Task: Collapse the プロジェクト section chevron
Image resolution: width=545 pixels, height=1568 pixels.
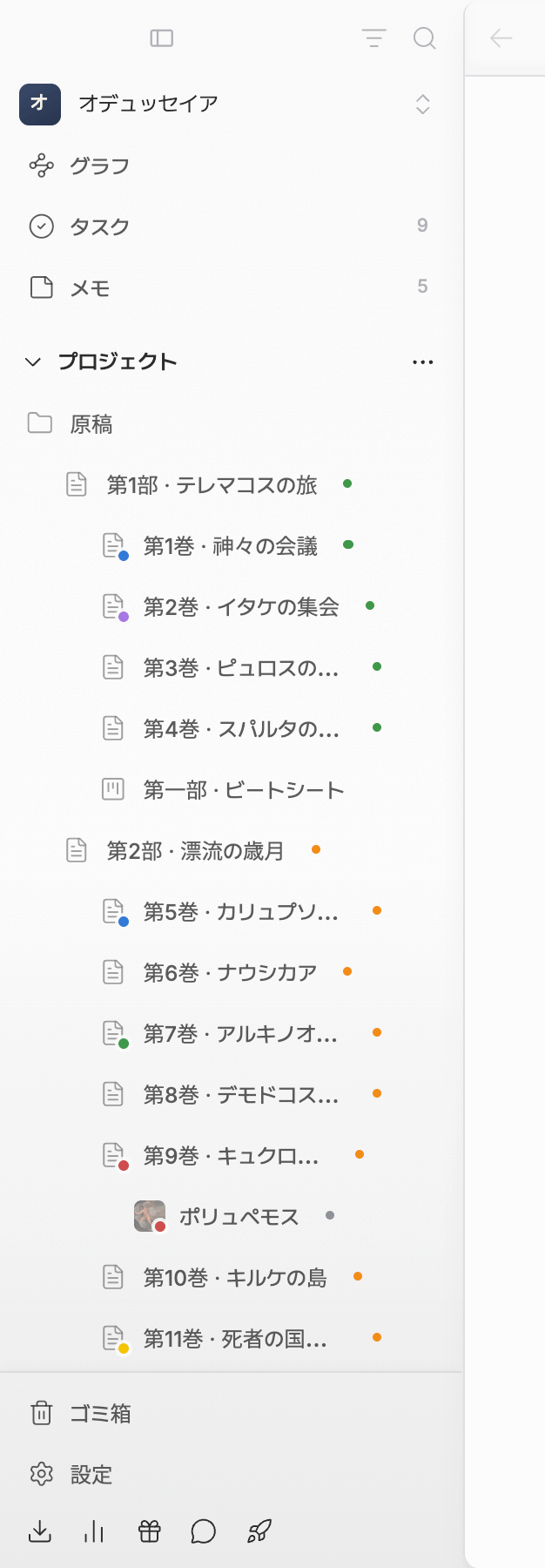Action: (33, 362)
